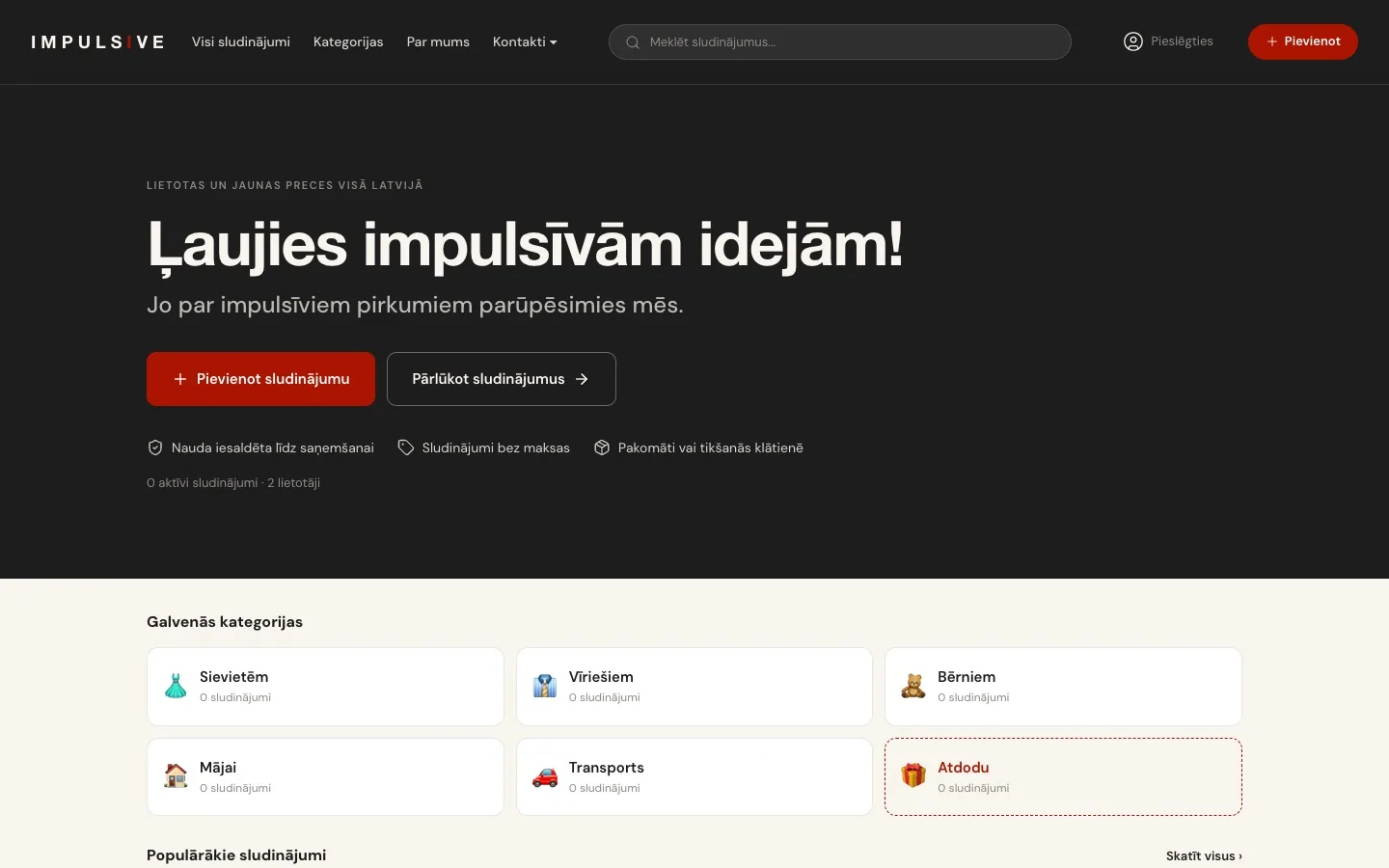Click the Galvenās kategorijas heading

(225, 622)
